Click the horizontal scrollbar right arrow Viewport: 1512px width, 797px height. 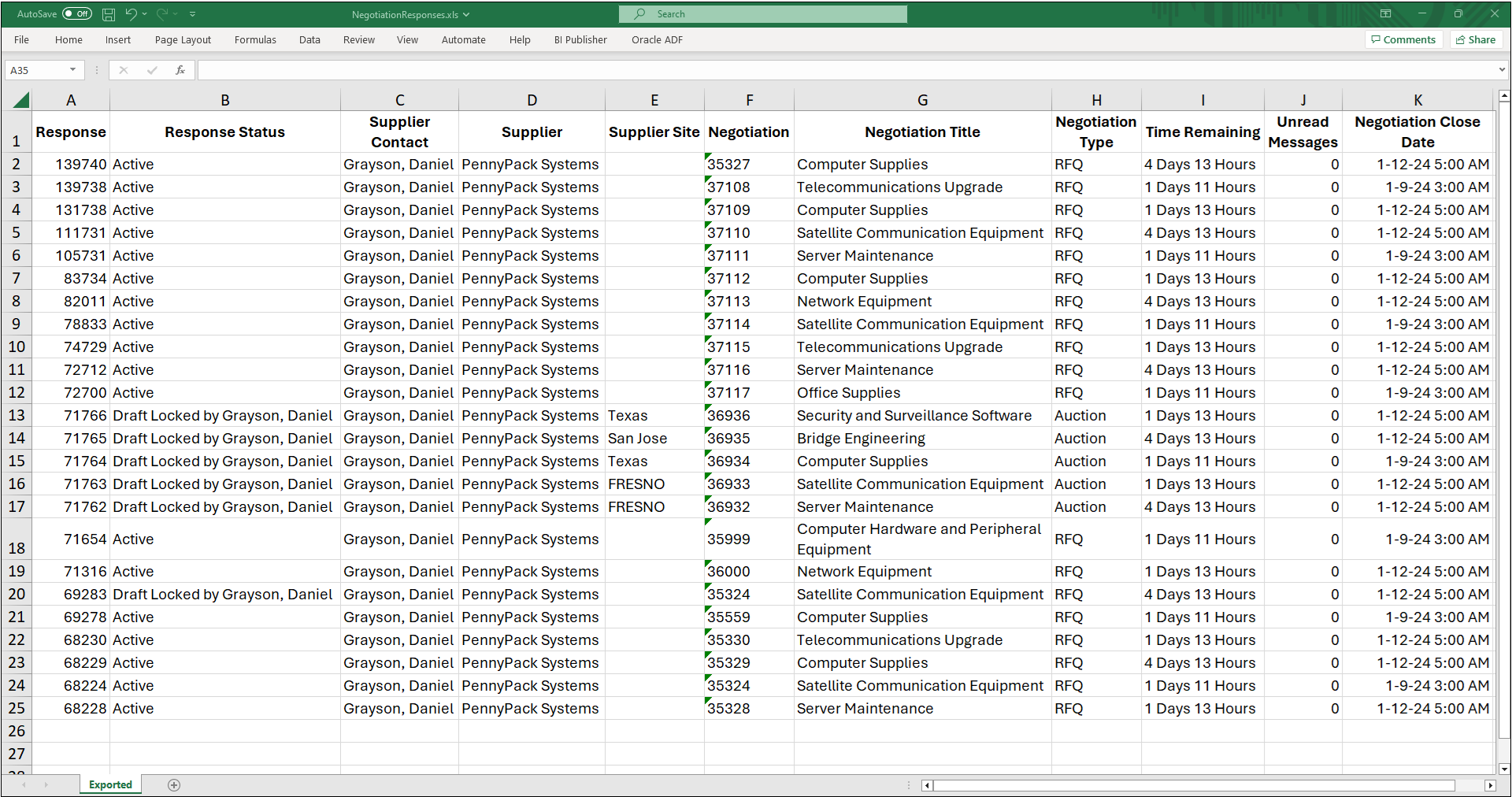pos(1489,785)
